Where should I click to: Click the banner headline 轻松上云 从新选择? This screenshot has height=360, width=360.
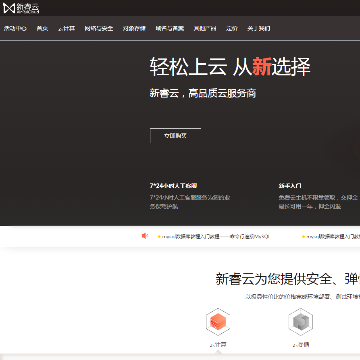[230, 66]
